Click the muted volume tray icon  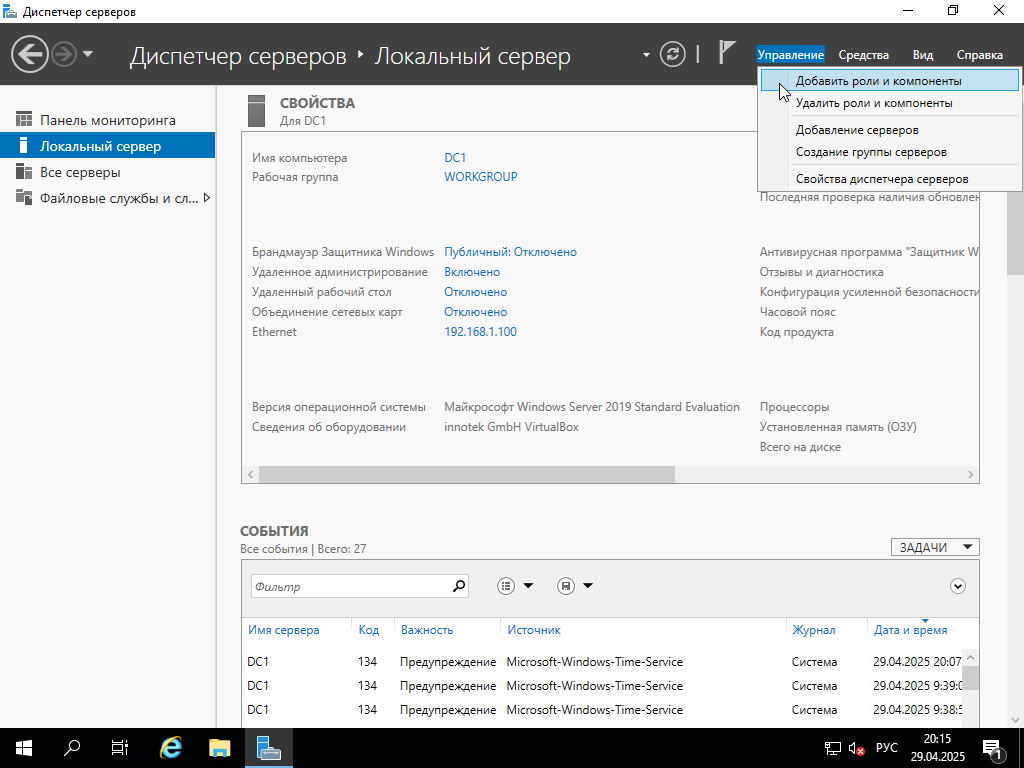856,748
